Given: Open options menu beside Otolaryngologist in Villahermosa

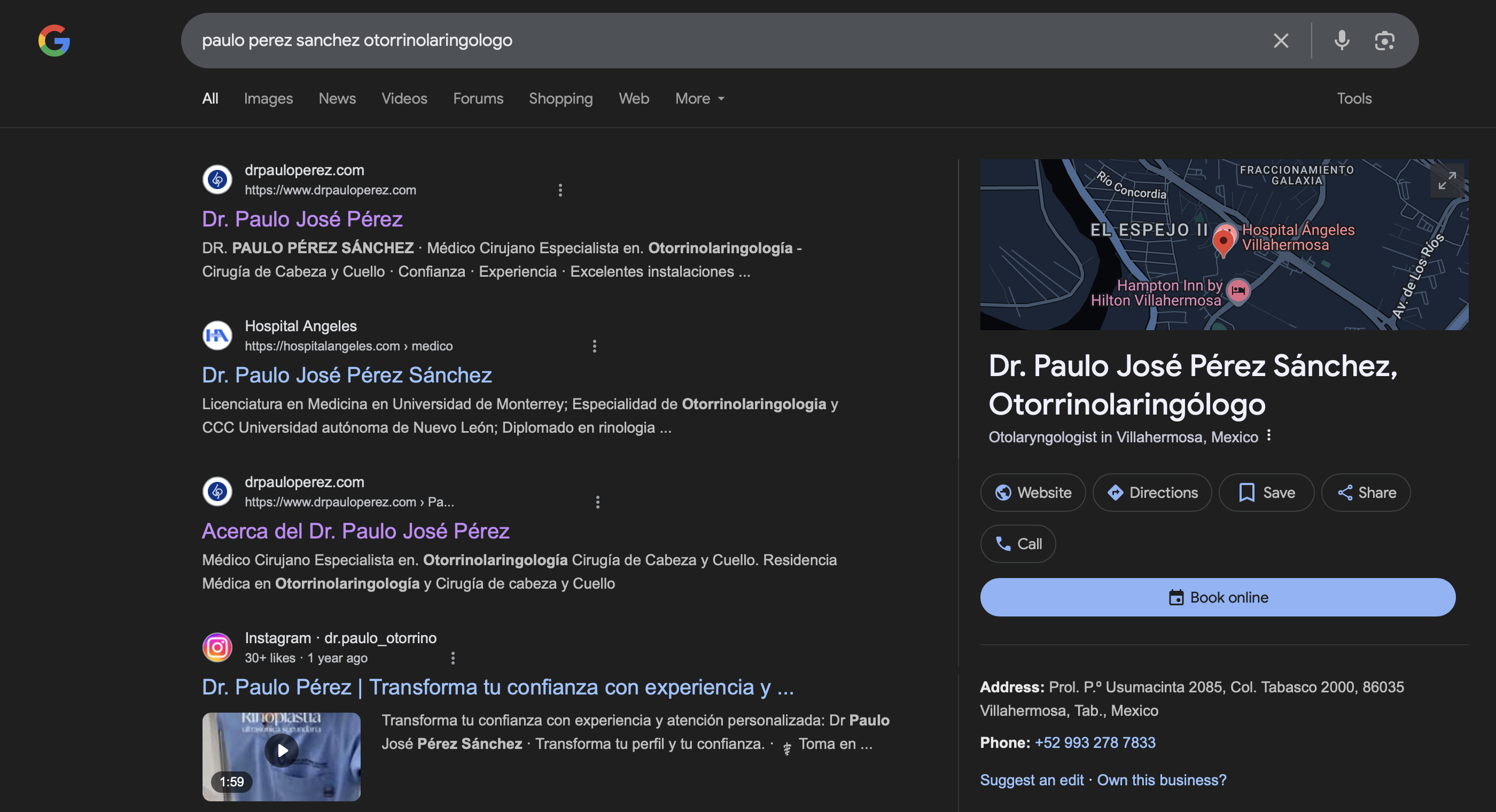Looking at the screenshot, I should [1269, 435].
